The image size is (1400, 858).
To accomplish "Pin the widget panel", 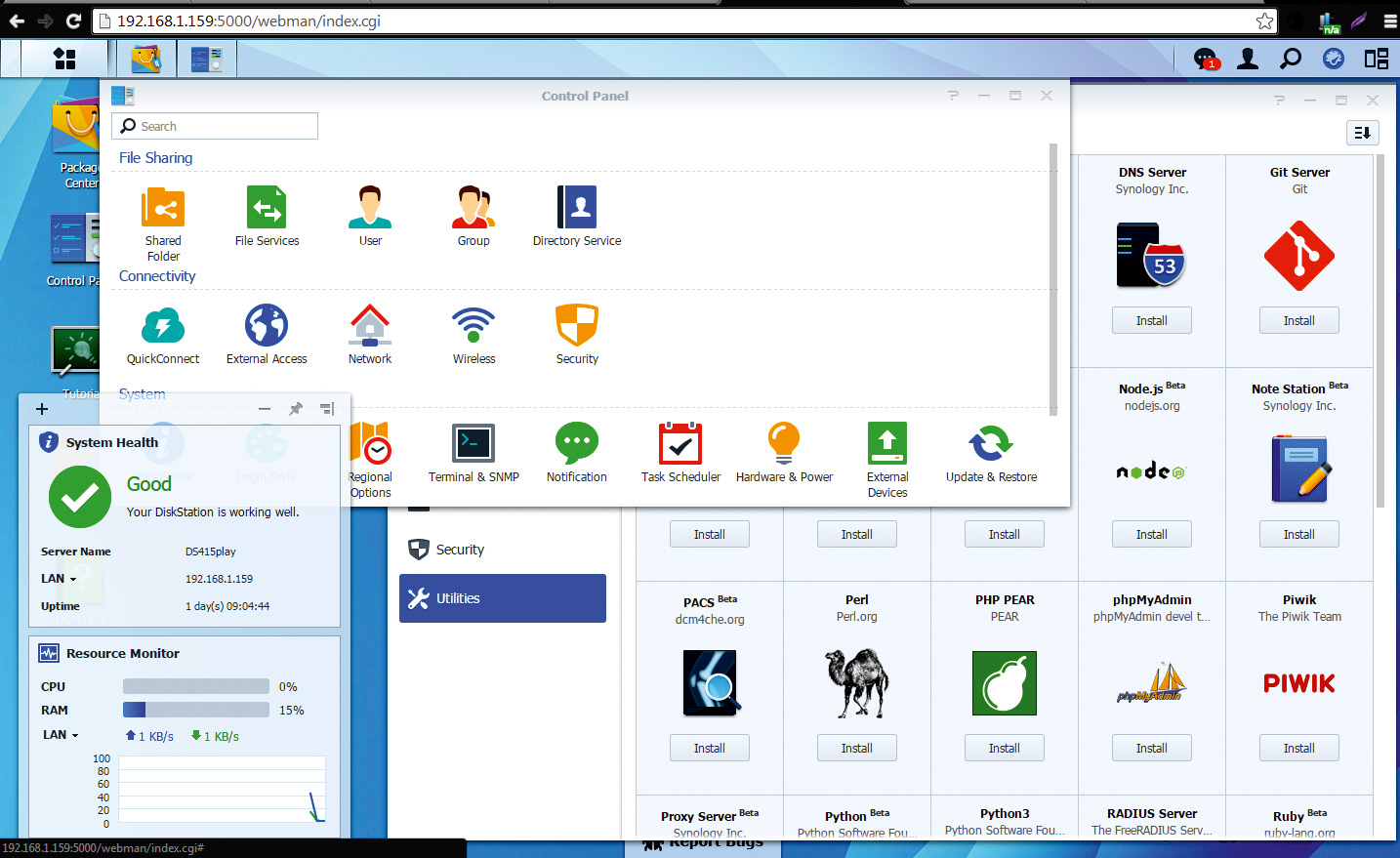I will [295, 409].
